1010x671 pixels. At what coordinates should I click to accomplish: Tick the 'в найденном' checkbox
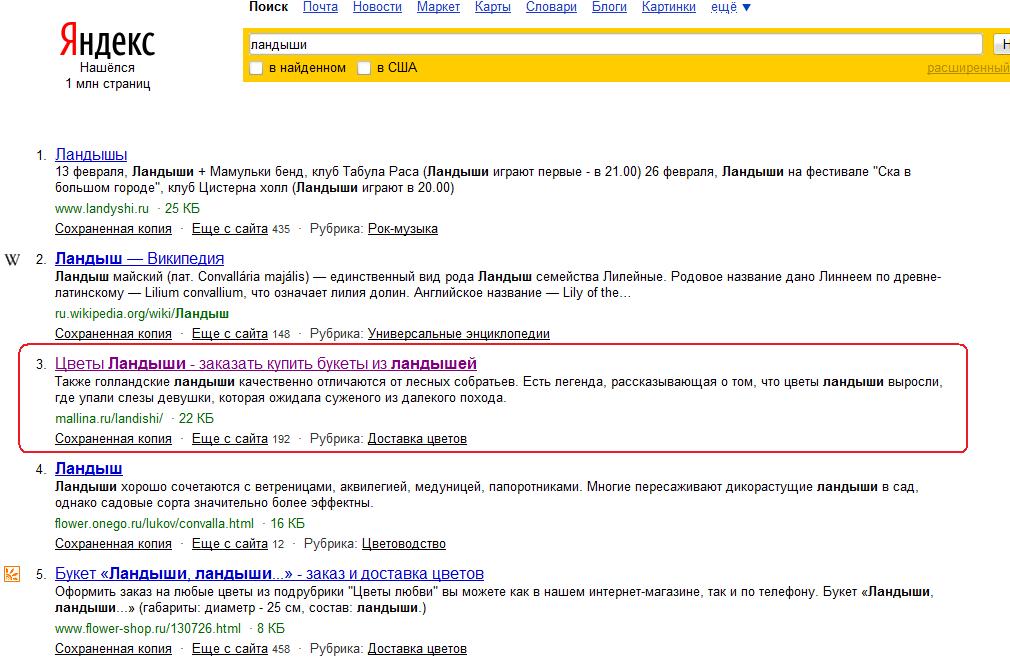pyautogui.click(x=256, y=68)
